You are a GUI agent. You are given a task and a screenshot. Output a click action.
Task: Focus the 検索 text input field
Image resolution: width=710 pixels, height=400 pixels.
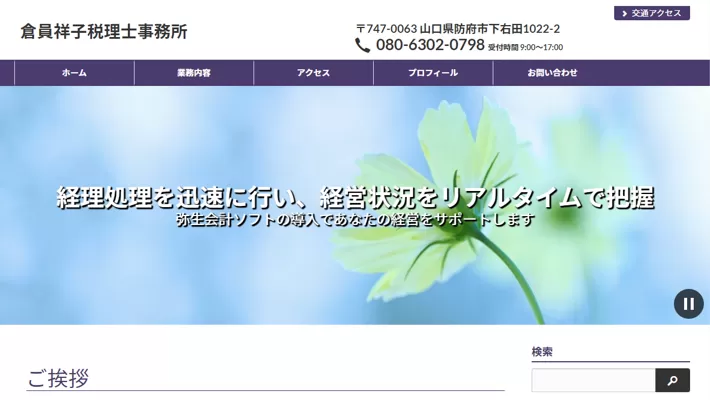point(593,380)
